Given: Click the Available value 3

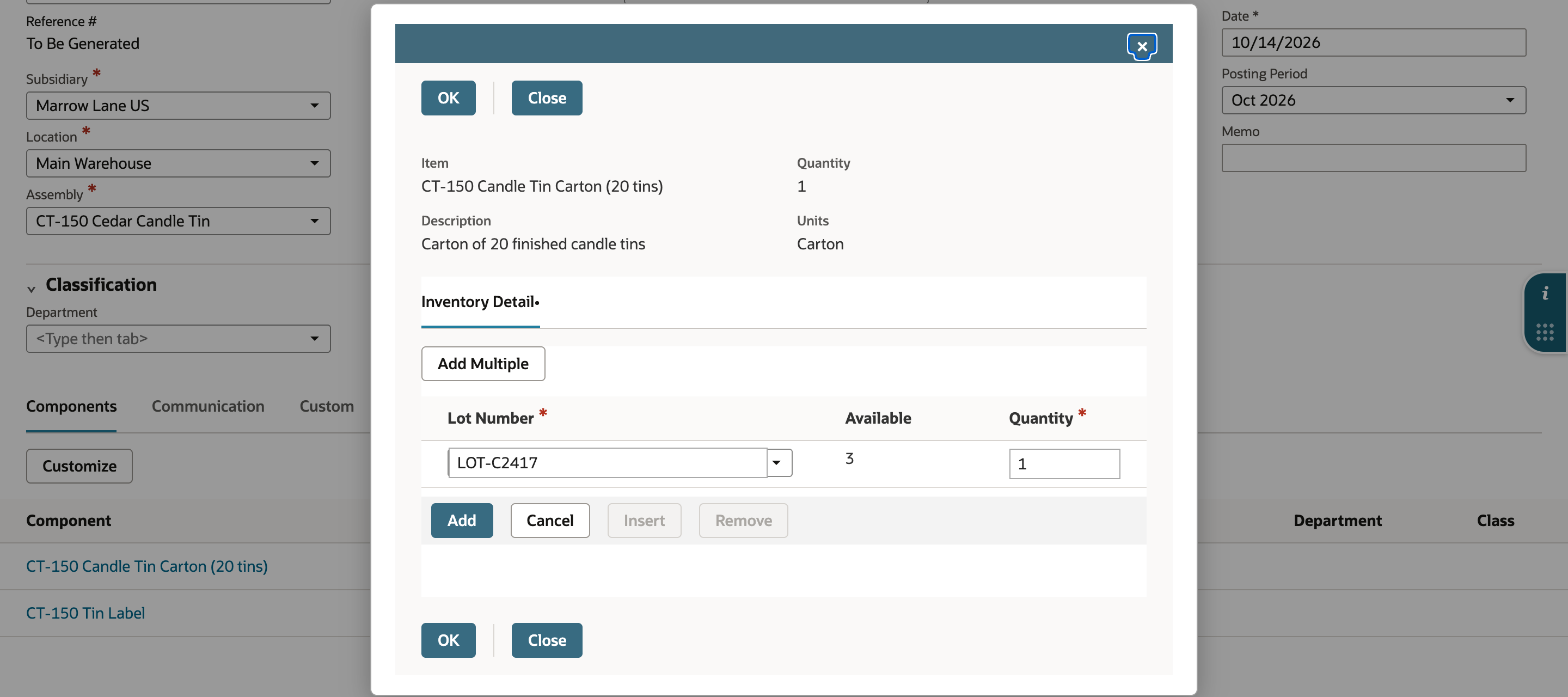Looking at the screenshot, I should click(849, 458).
